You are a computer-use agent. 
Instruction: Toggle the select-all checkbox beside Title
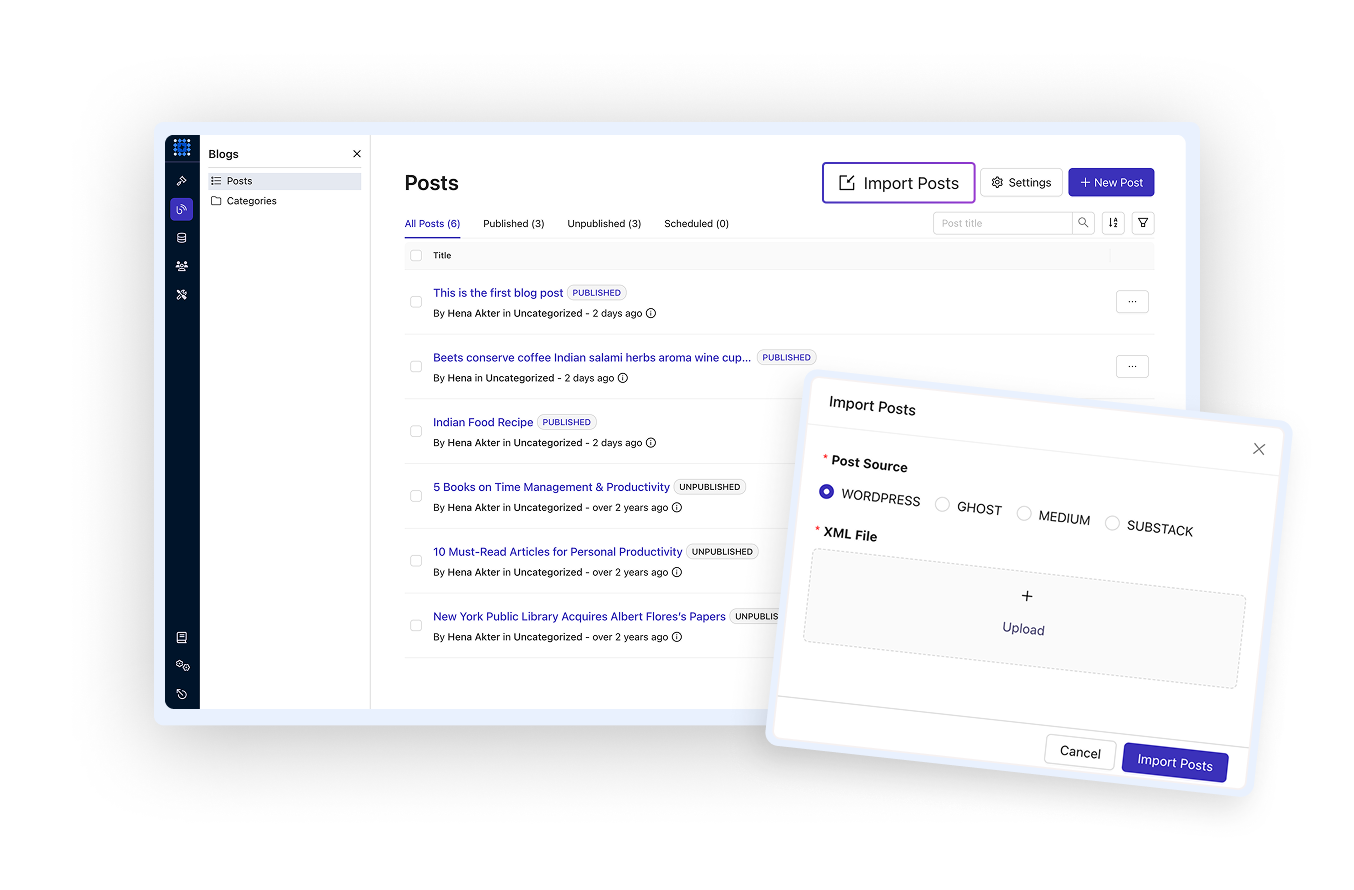(416, 255)
